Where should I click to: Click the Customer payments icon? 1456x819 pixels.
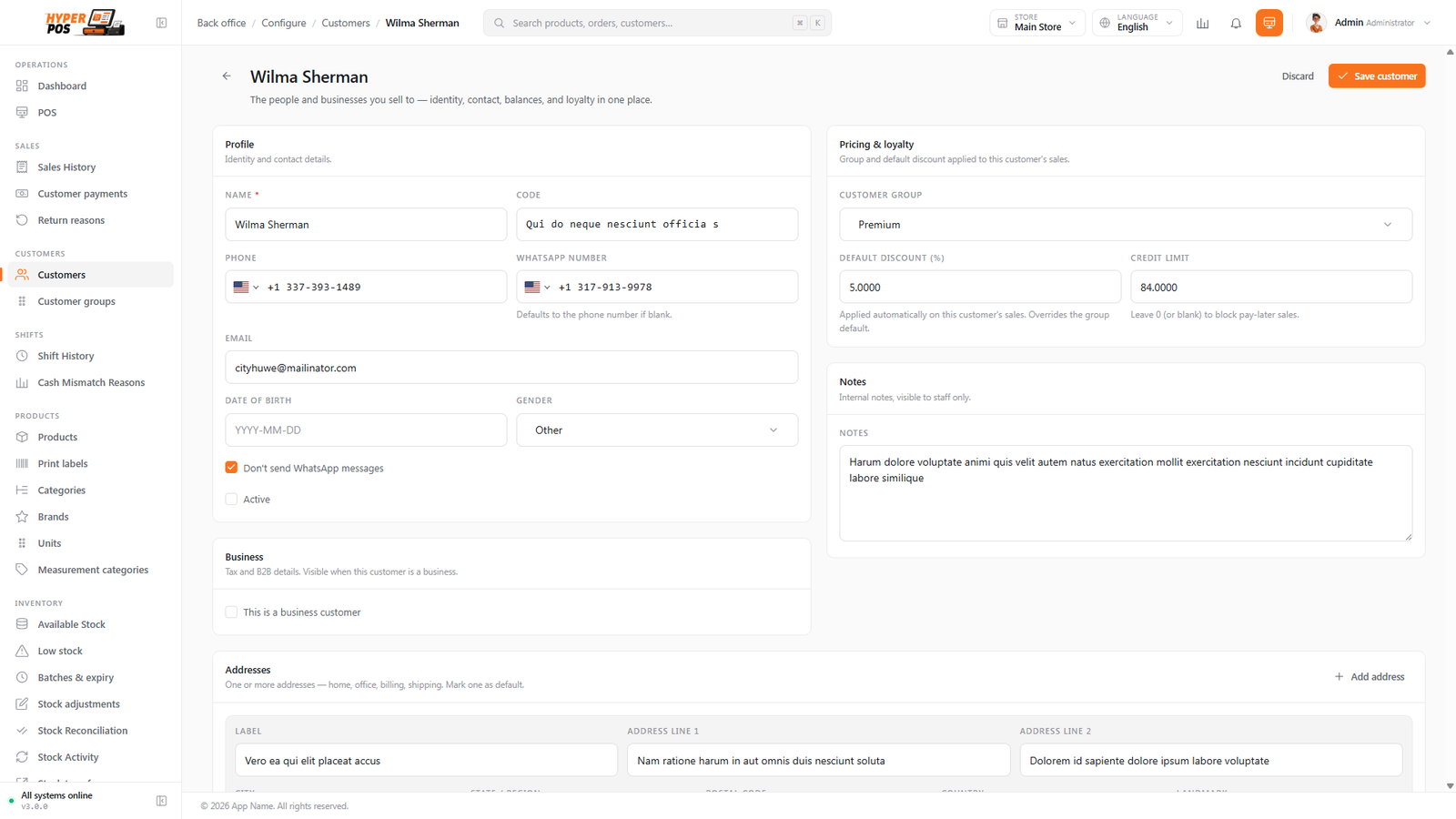(22, 194)
